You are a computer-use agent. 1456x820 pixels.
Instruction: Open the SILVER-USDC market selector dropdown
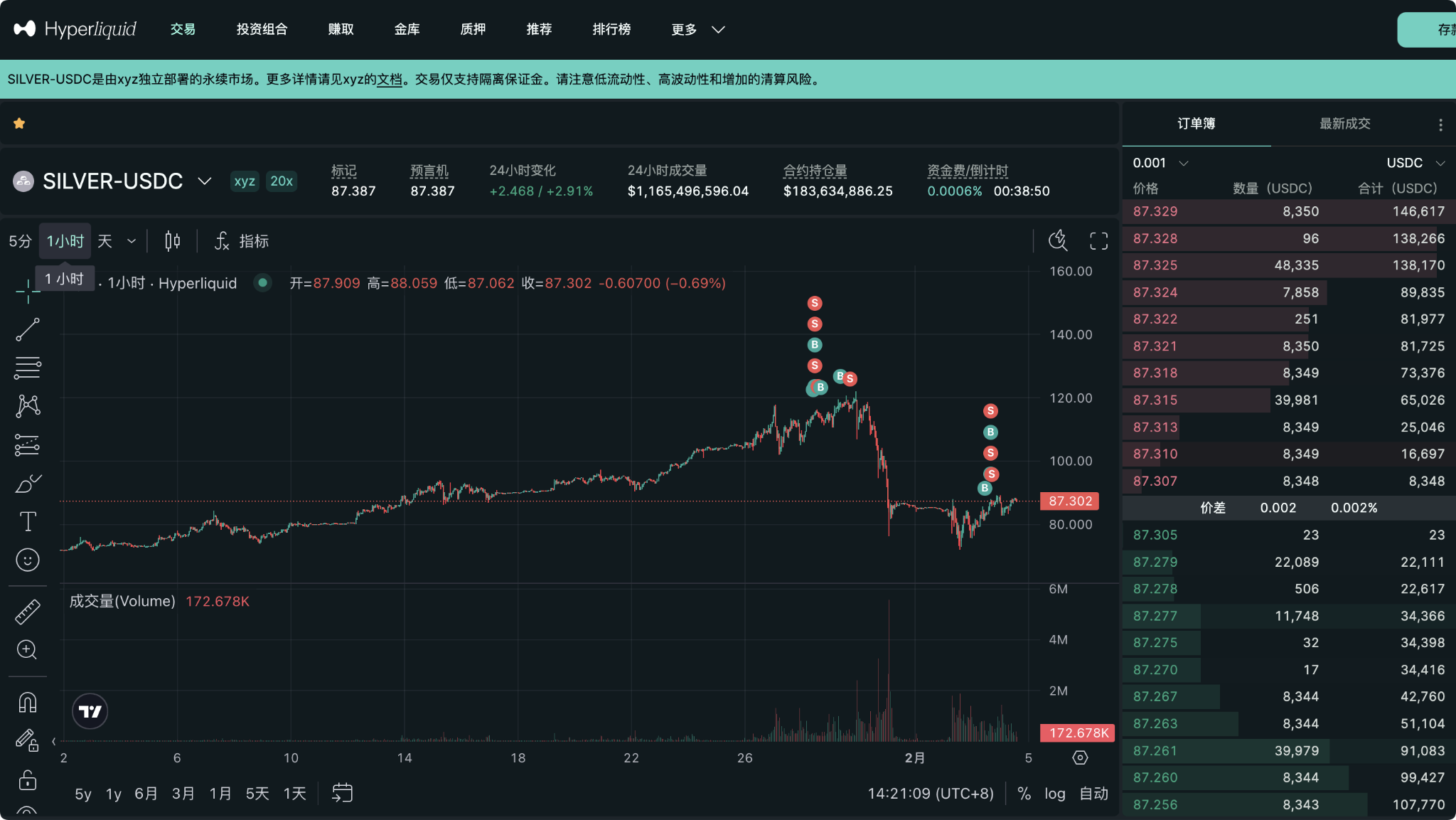204,181
